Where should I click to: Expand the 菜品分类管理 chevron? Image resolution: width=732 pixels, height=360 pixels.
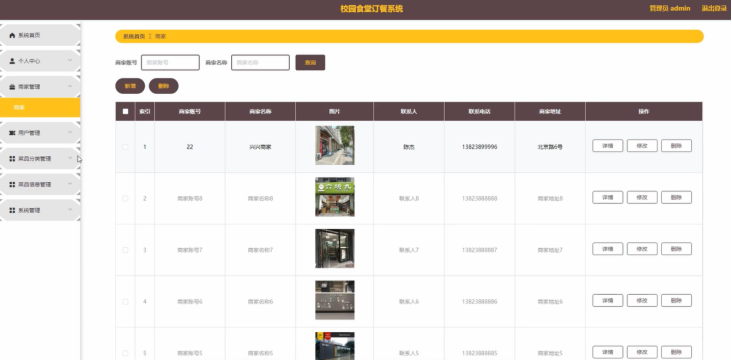tap(70, 158)
